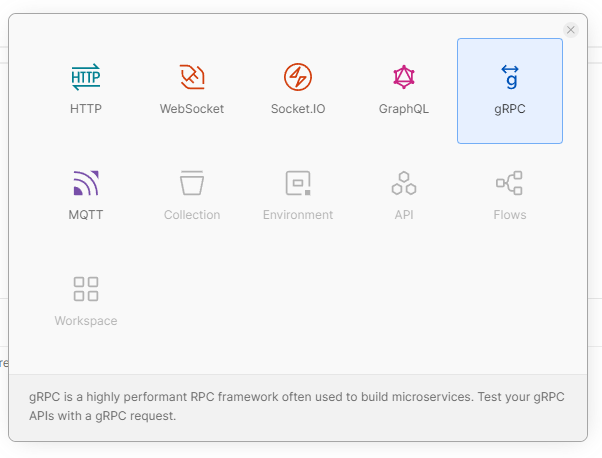Select the Flows node icon
This screenshot has width=602, height=458.
pyautogui.click(x=510, y=183)
